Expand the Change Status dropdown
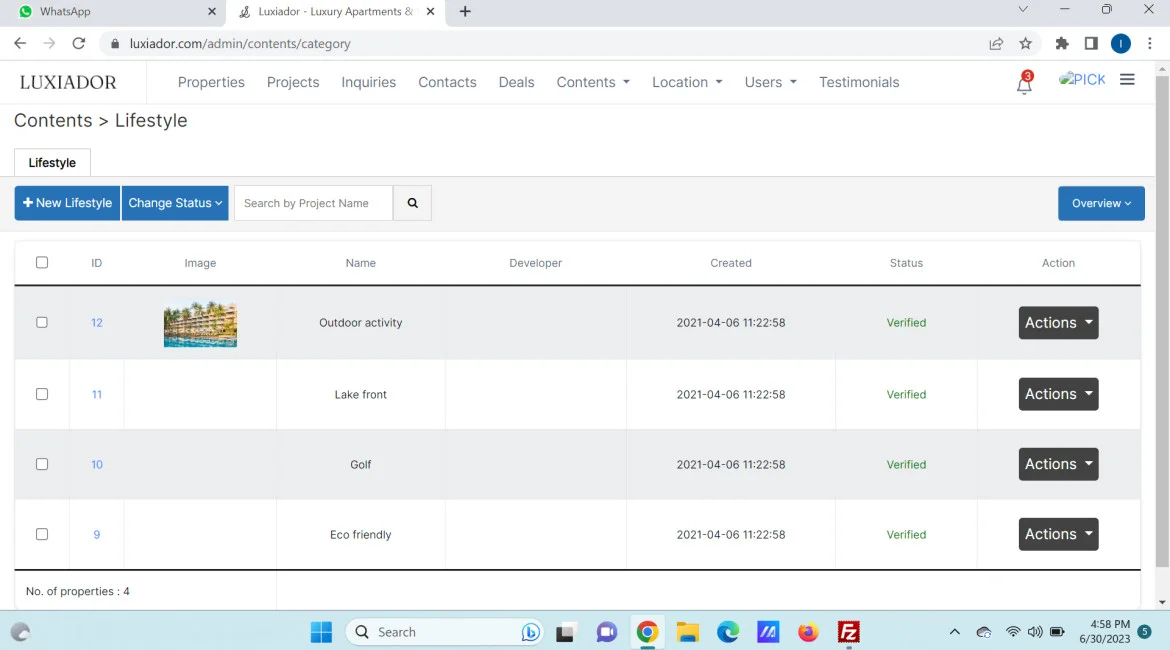 pos(175,203)
